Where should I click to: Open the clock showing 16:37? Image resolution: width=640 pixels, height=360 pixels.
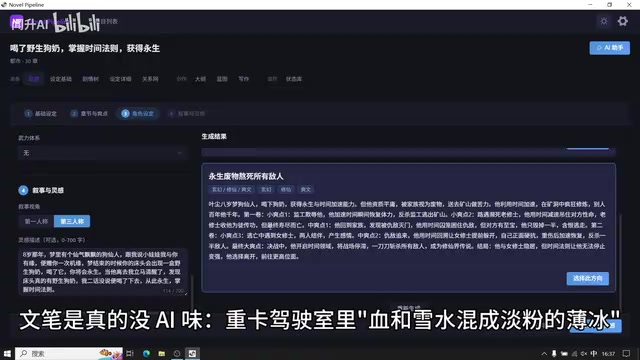pos(608,354)
